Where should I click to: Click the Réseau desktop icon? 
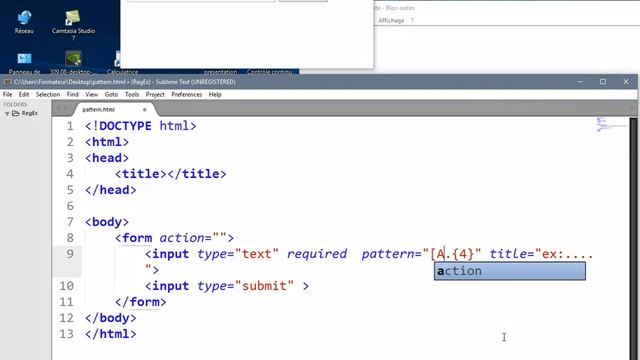tap(24, 22)
